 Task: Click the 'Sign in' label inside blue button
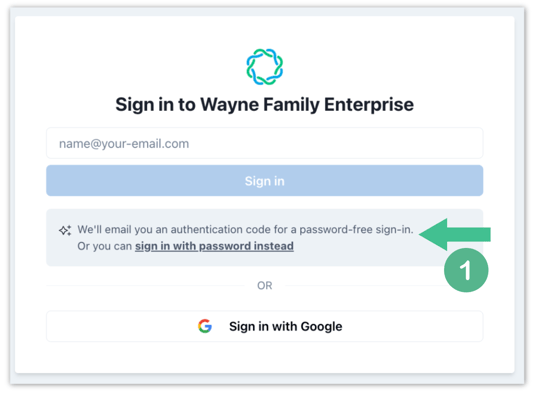265,181
